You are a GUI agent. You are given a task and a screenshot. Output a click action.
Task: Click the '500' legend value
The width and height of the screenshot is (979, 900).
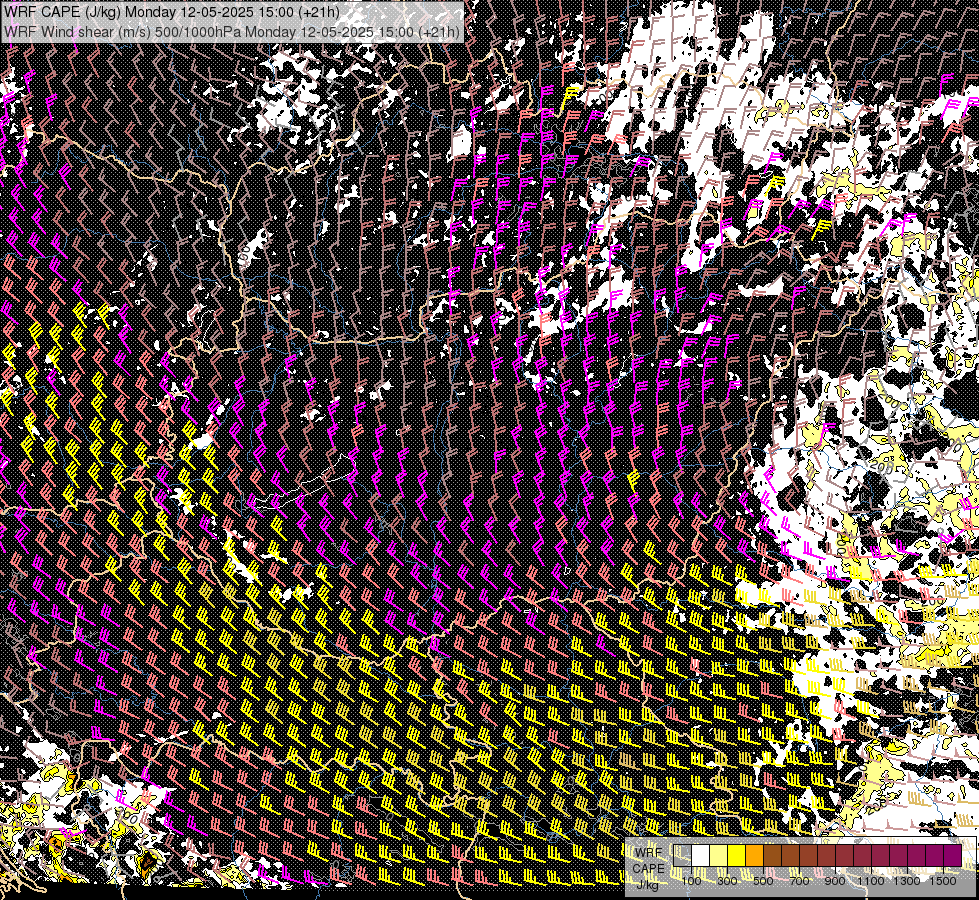763,881
